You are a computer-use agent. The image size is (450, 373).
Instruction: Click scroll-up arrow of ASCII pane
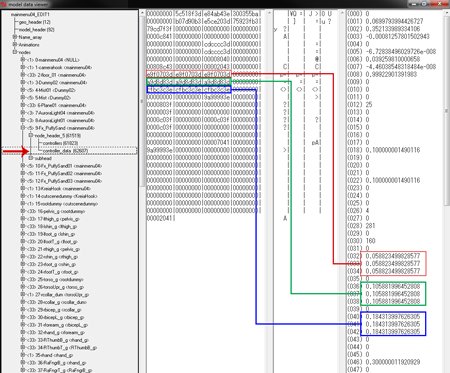point(342,13)
